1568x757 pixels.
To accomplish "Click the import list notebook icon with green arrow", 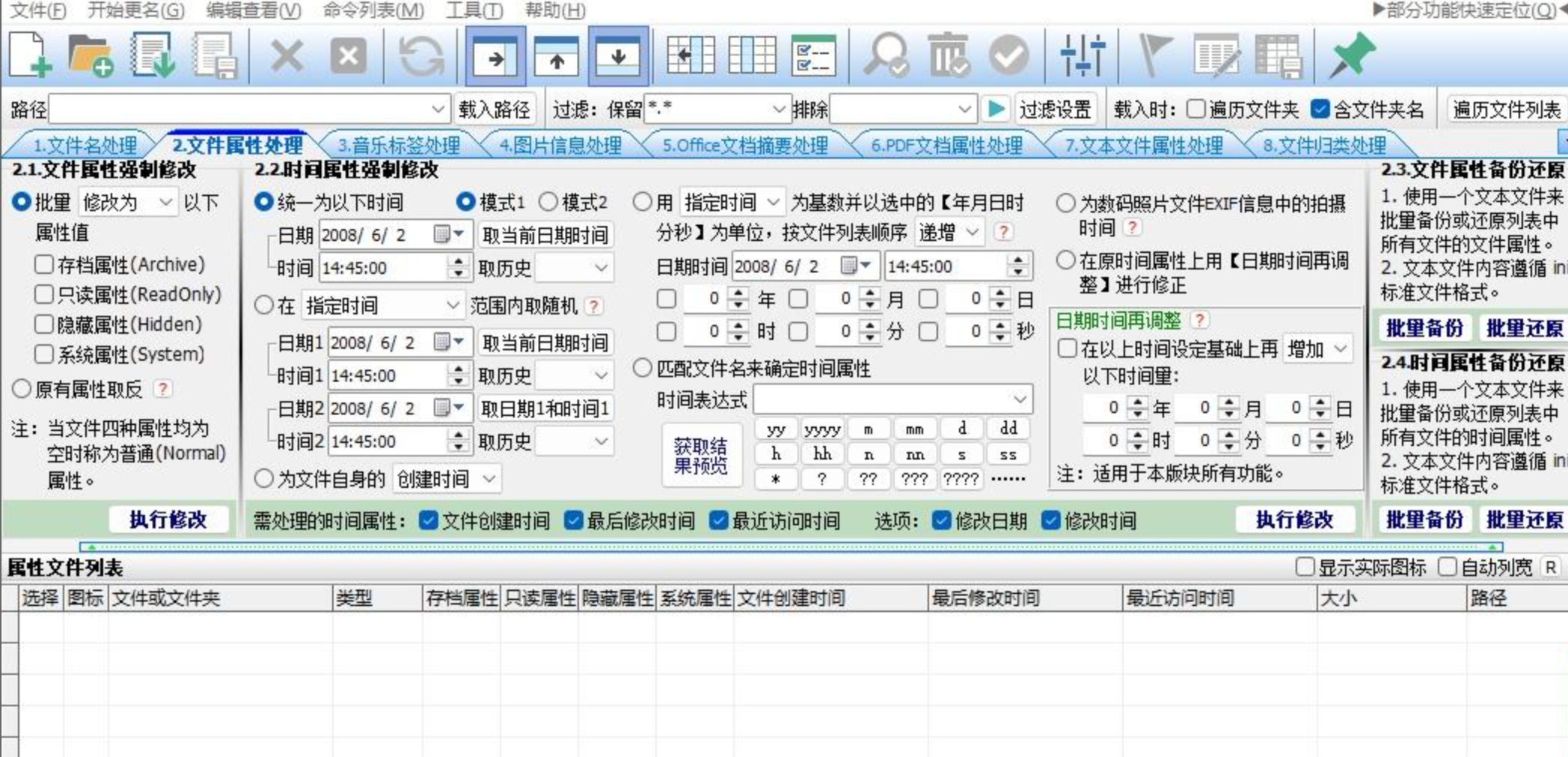I will (153, 55).
